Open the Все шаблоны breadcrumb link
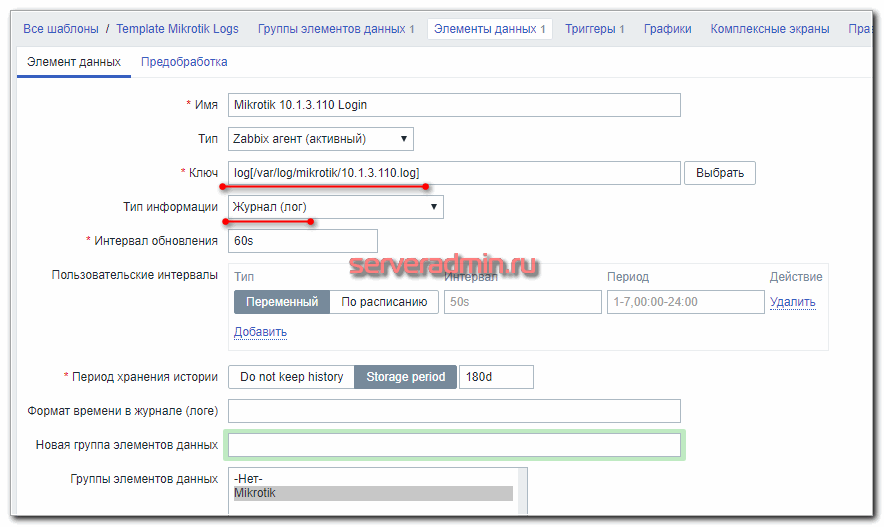The image size is (884, 527). pos(60,29)
